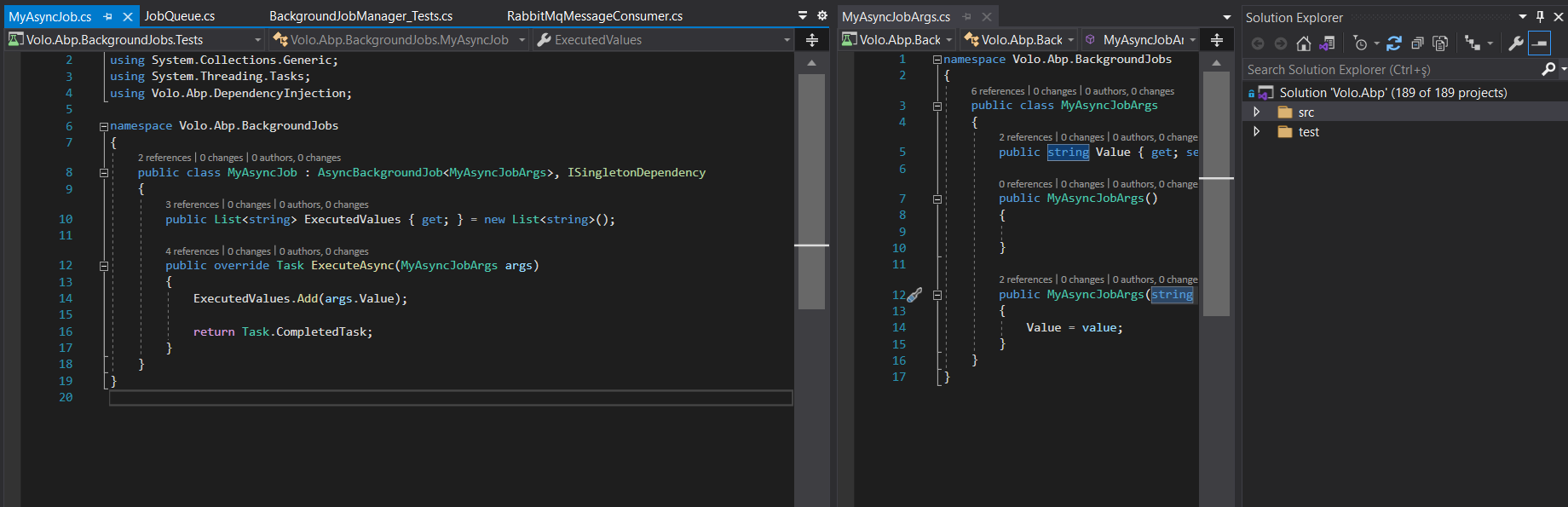1568x507 pixels.
Task: Expand the test folder node
Action: click(x=1256, y=132)
